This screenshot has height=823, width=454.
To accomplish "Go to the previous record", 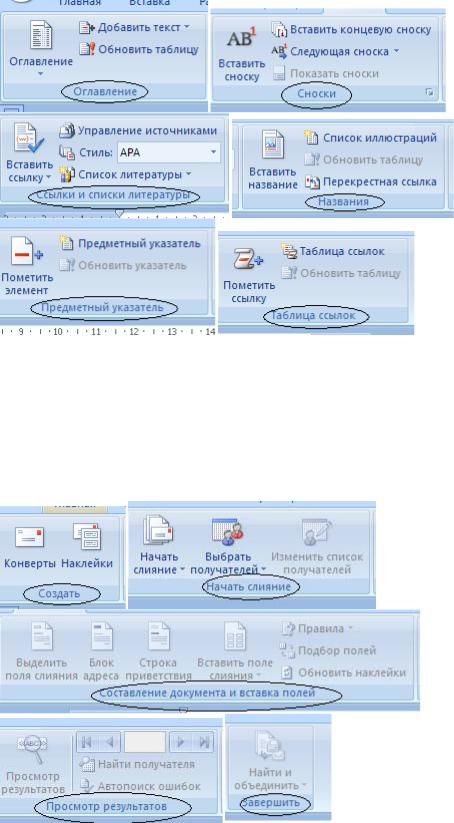I will [110, 742].
